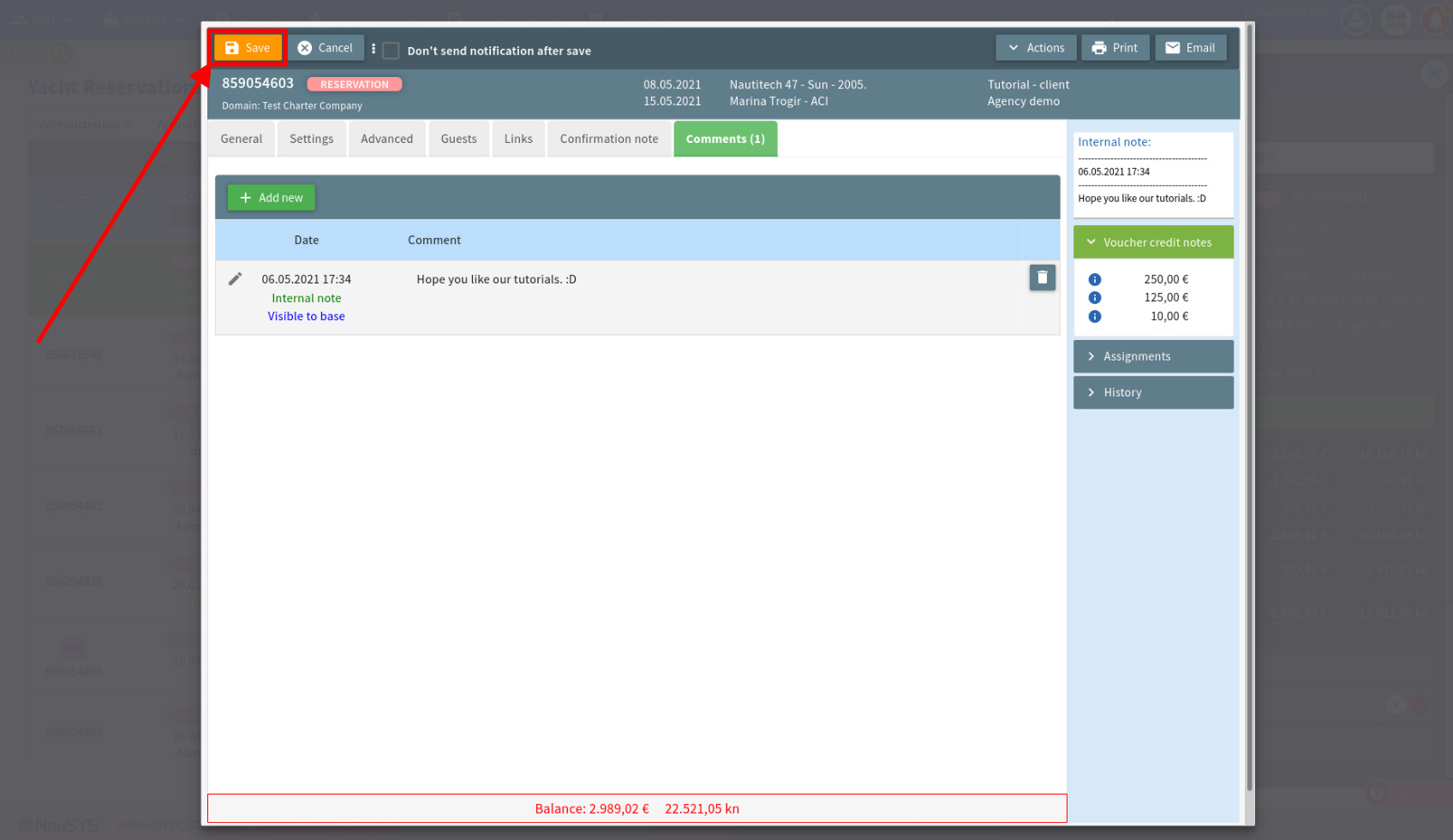Open the Confirmation note tab
Viewport: 1453px width, 840px height.
(x=608, y=139)
